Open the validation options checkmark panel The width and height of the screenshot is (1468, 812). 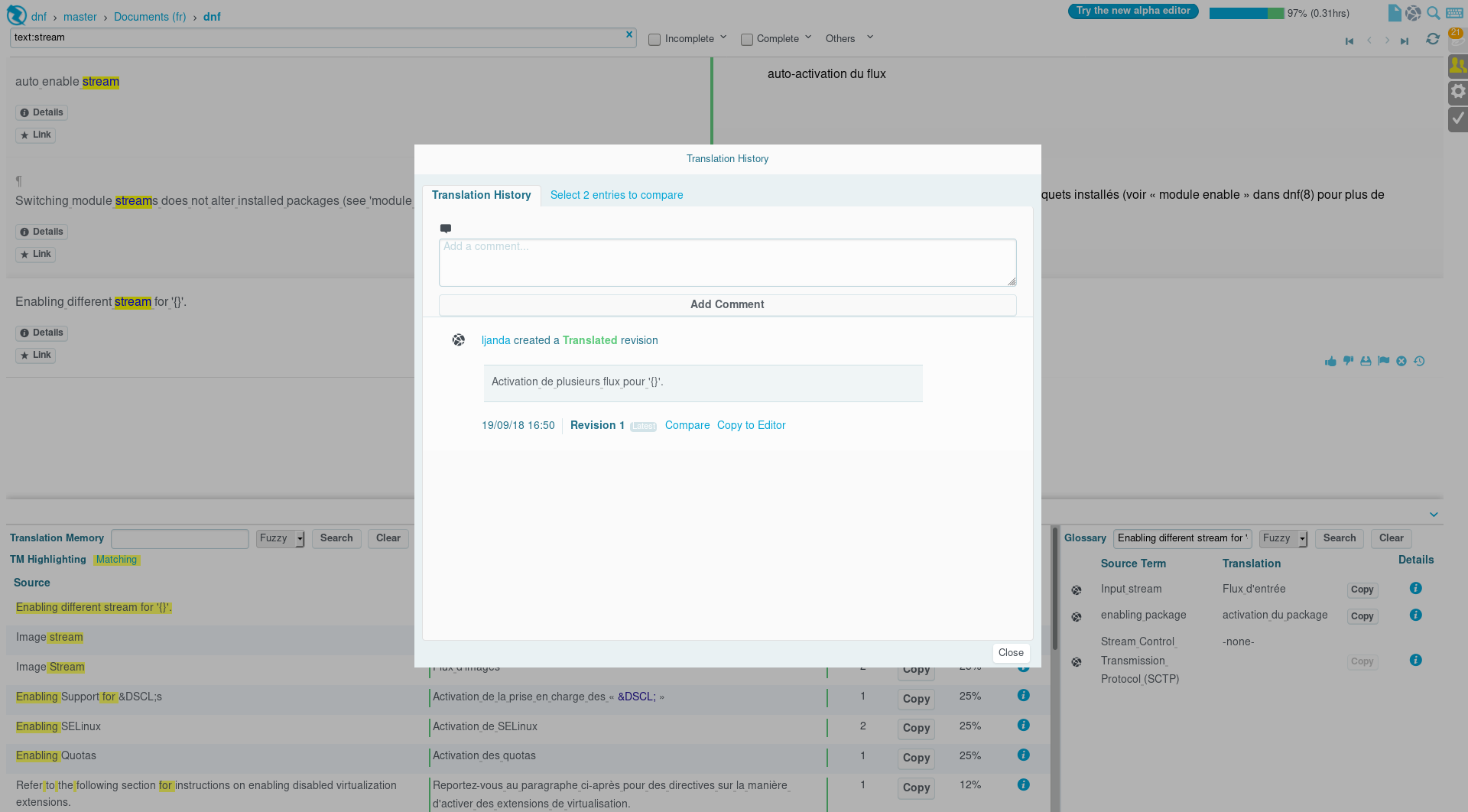[x=1458, y=119]
